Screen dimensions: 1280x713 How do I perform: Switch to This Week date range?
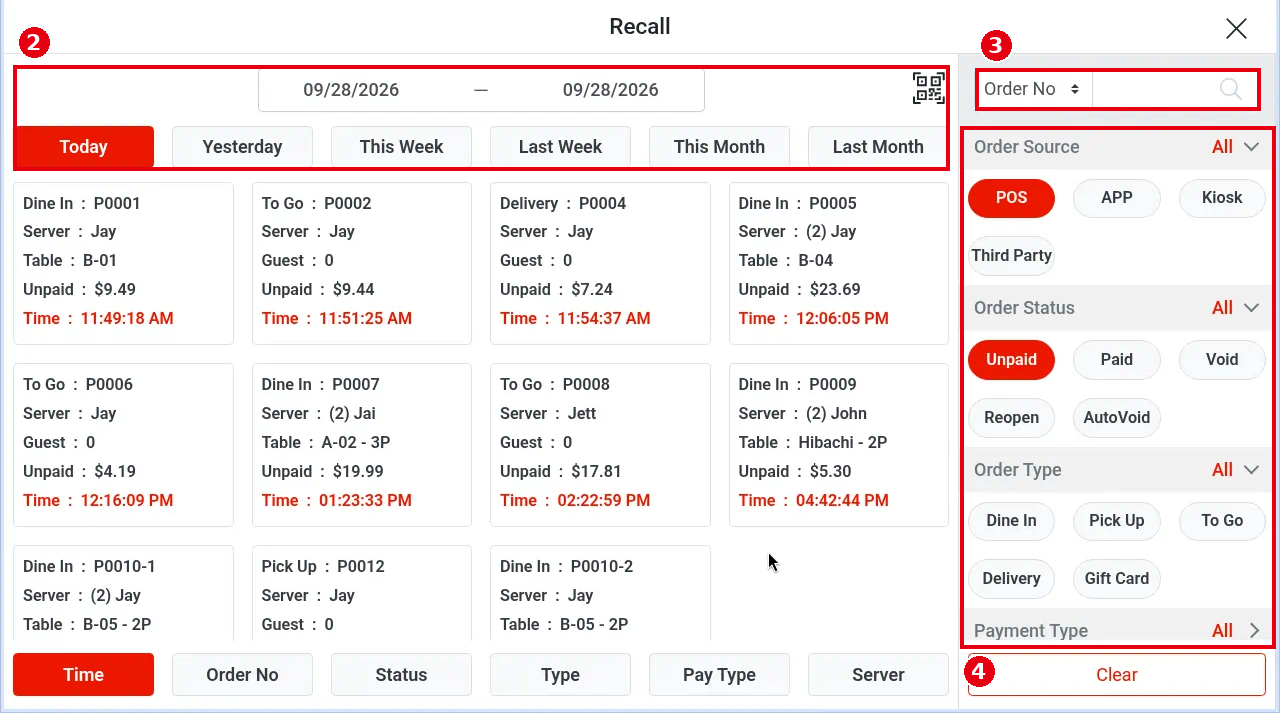(401, 147)
